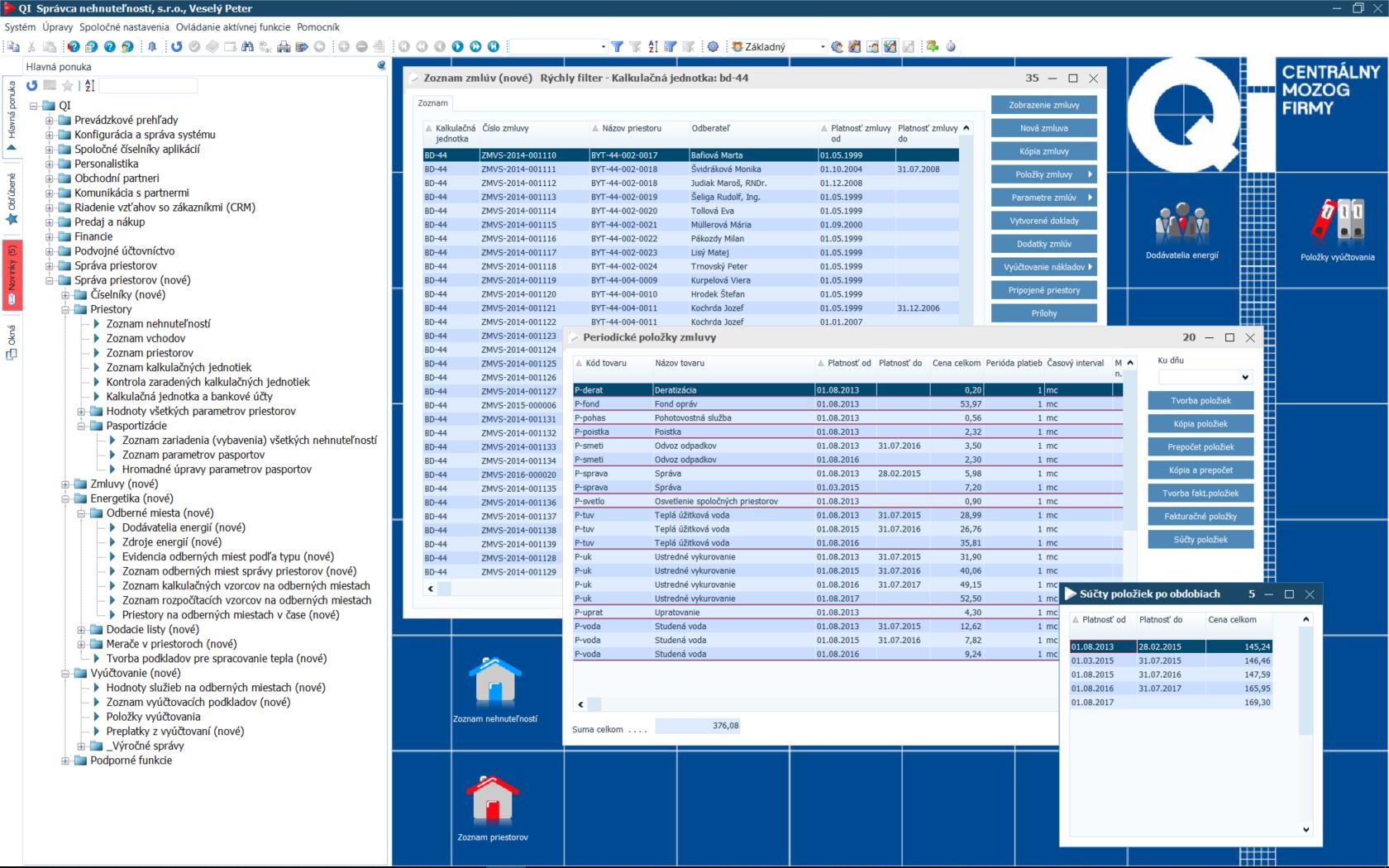The width and height of the screenshot is (1389, 868).
Task: Expand the Financie tree node
Action: tap(50, 236)
